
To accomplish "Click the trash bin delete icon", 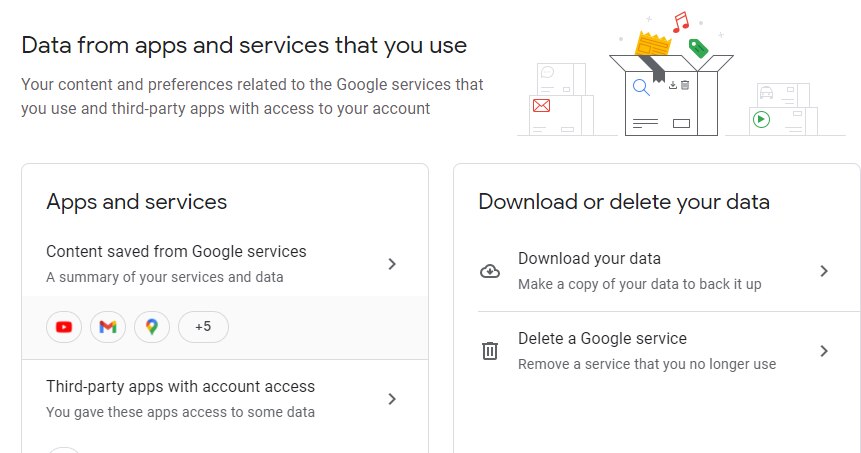I will coord(490,351).
